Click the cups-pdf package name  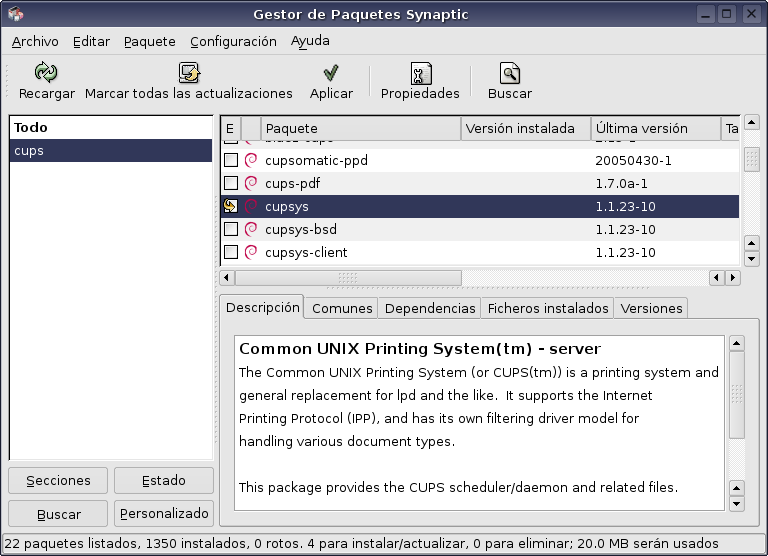pyautogui.click(x=292, y=184)
